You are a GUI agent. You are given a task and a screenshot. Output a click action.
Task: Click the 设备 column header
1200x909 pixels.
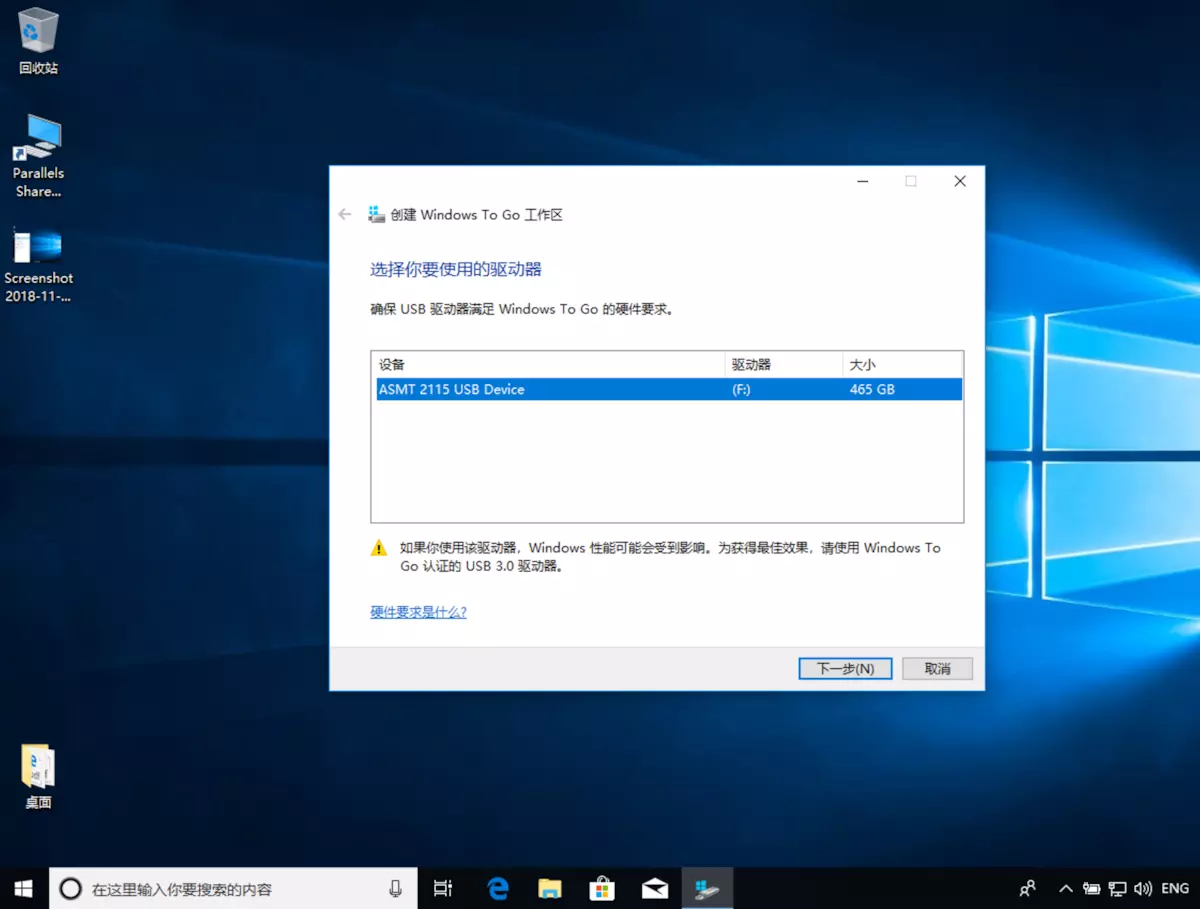click(x=547, y=364)
